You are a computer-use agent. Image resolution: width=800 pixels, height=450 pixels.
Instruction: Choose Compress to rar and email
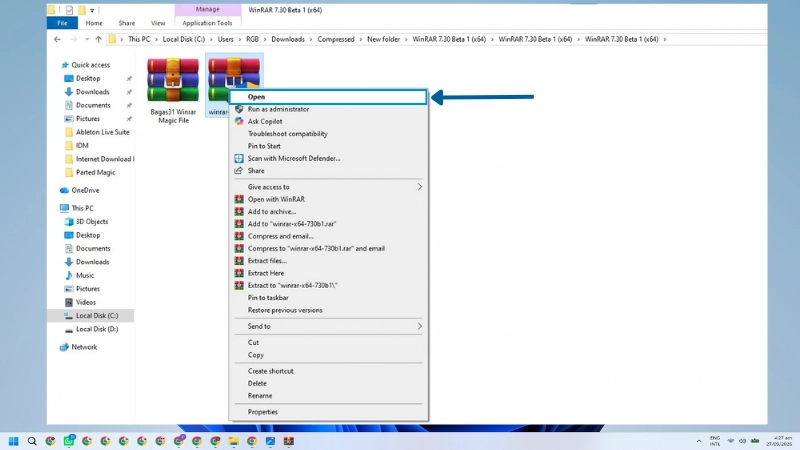(328, 248)
